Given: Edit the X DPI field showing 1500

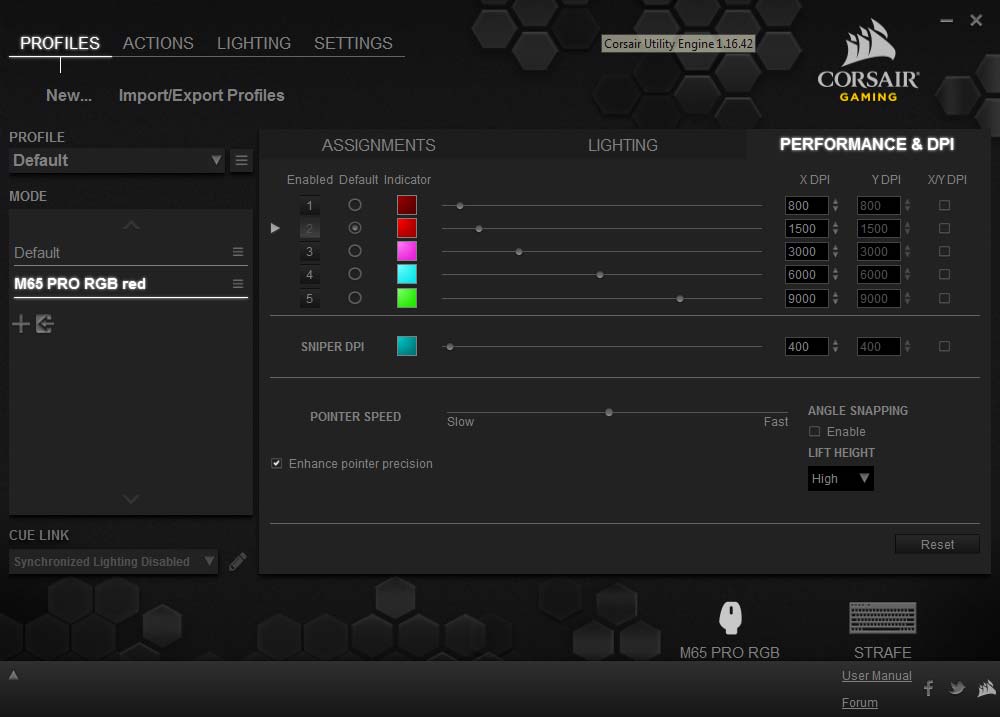Looking at the screenshot, I should click(807, 228).
